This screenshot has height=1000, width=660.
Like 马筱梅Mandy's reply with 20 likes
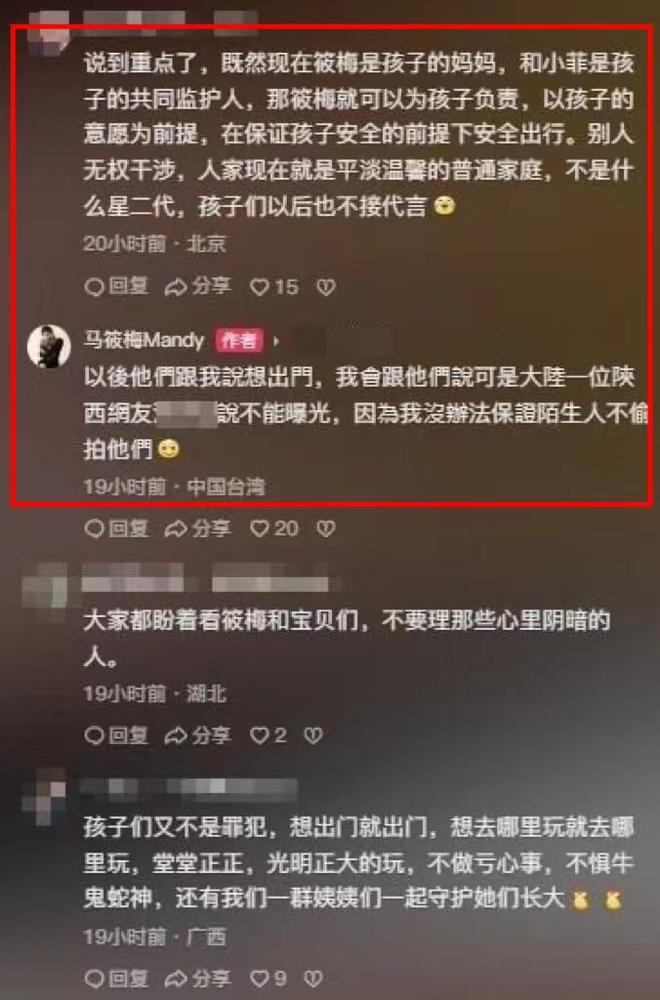click(274, 529)
